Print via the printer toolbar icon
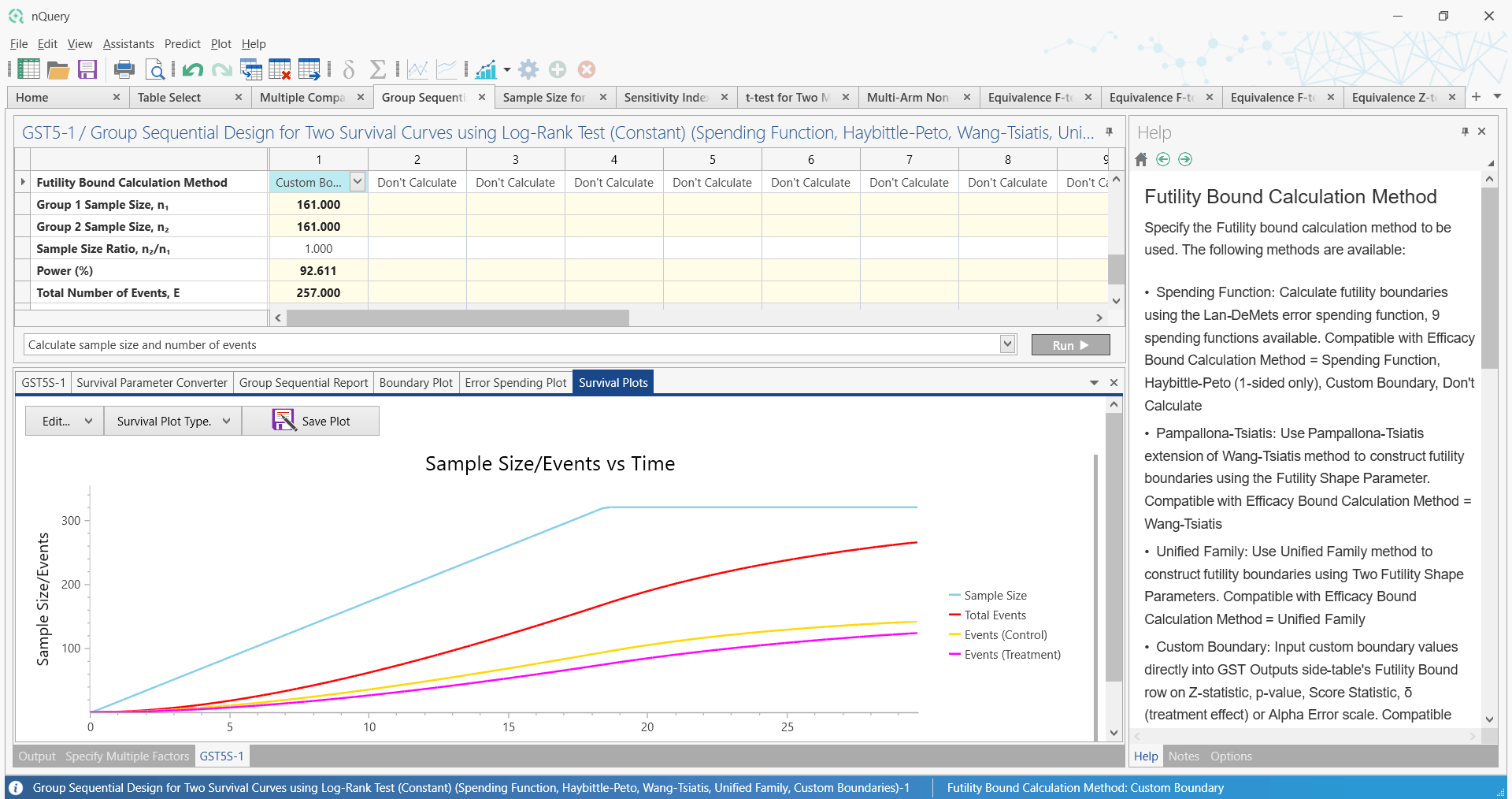Viewport: 1512px width, 799px height. click(124, 69)
